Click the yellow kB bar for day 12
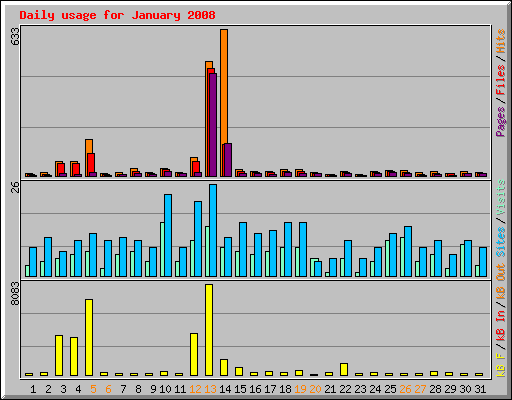 click(x=194, y=354)
